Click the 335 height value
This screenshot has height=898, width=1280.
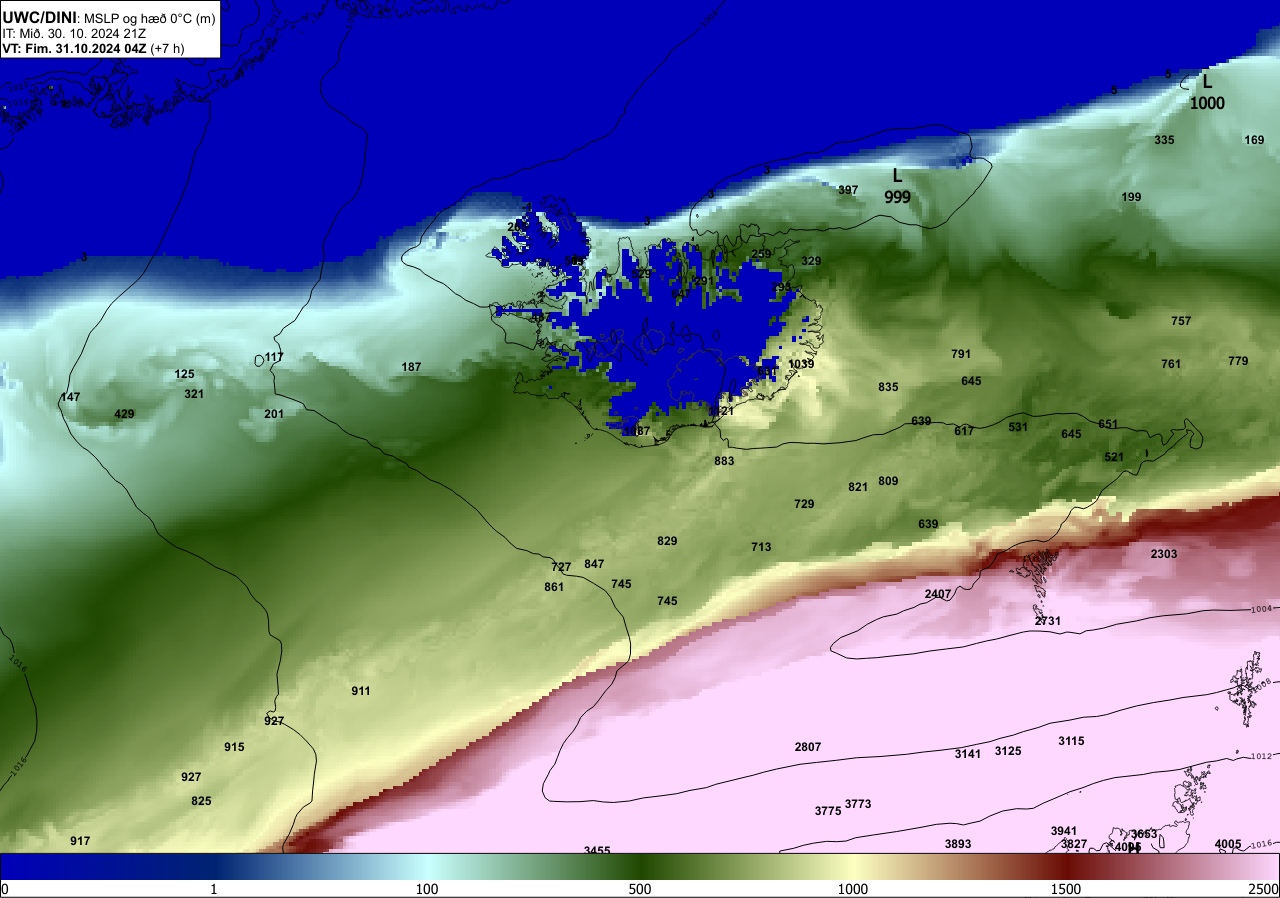1164,140
